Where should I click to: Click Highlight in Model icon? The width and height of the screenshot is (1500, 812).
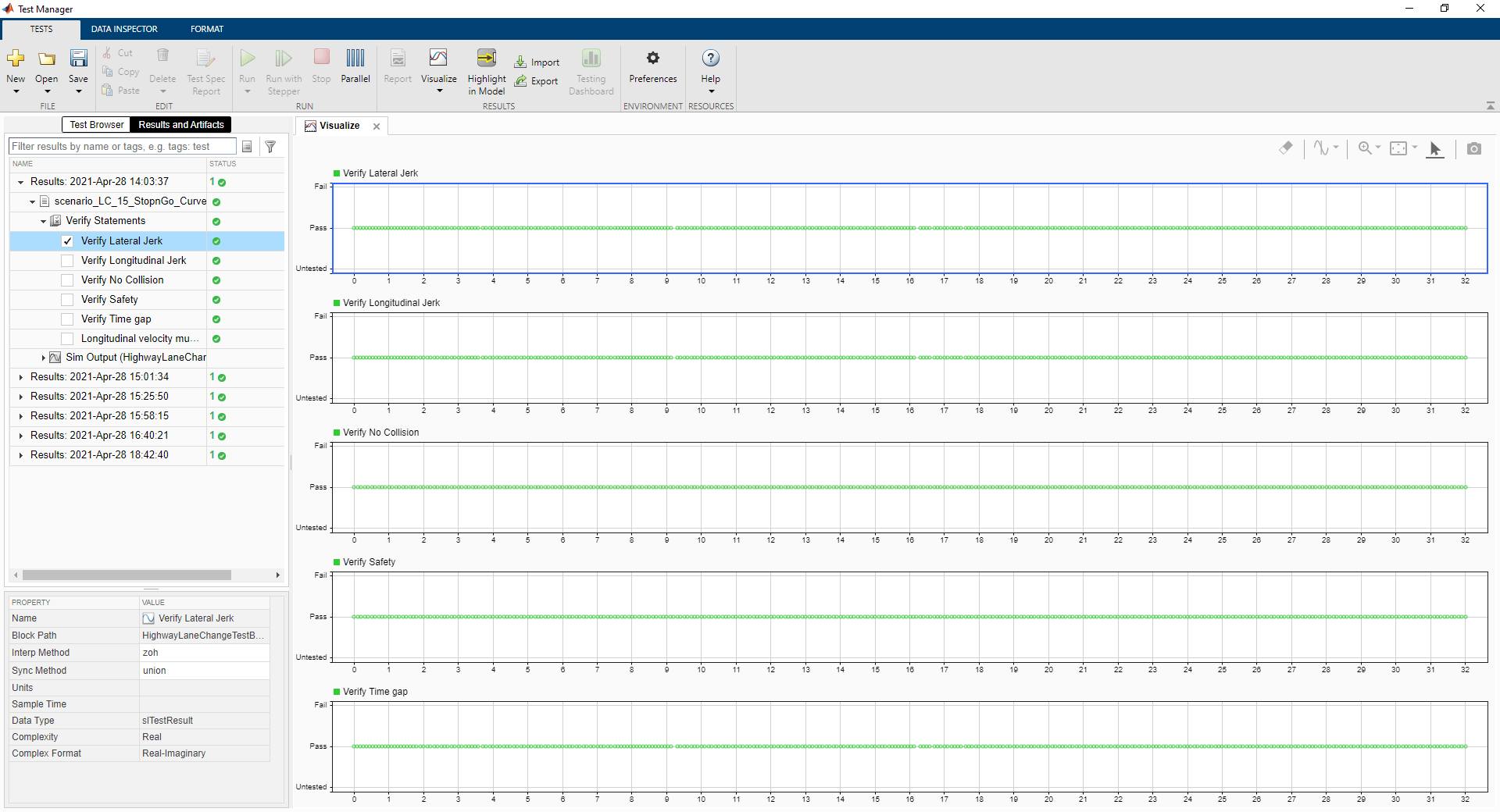point(486,59)
